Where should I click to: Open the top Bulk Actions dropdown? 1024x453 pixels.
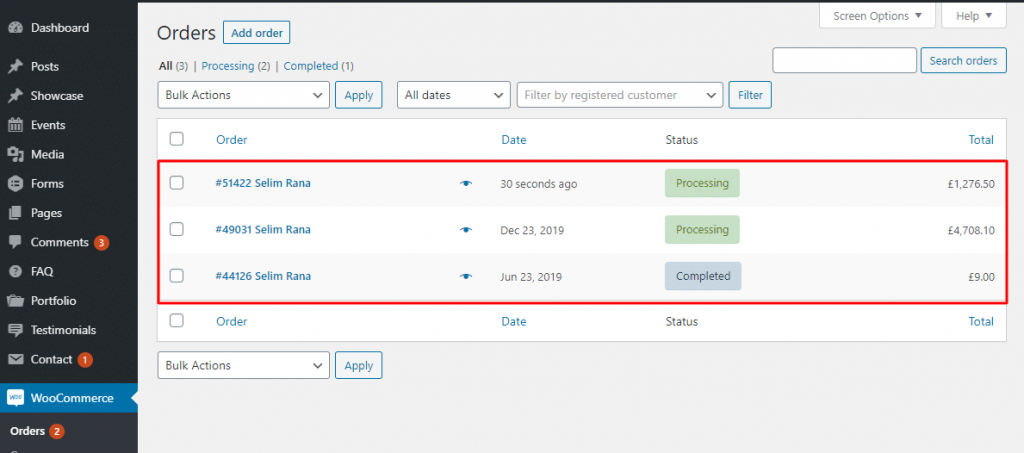click(x=243, y=95)
